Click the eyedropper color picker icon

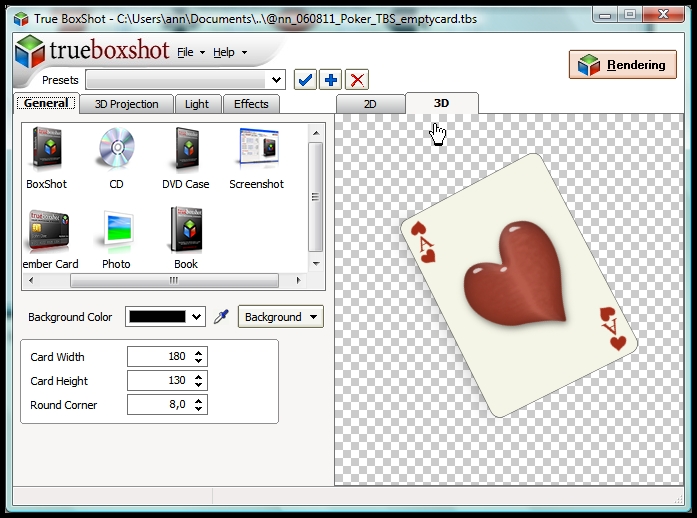(x=222, y=317)
